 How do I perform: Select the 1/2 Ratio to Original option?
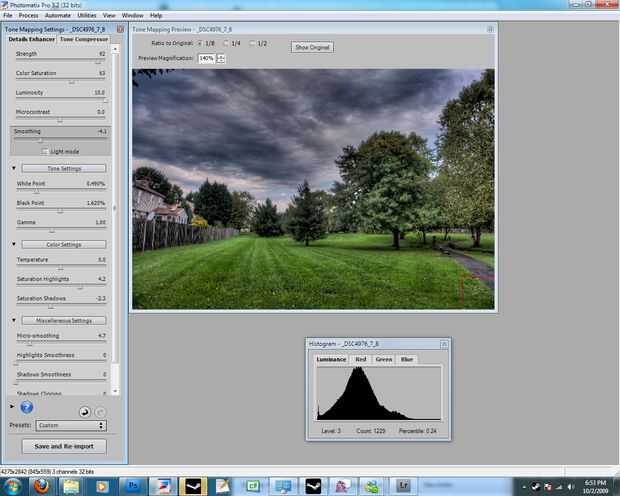coord(252,44)
